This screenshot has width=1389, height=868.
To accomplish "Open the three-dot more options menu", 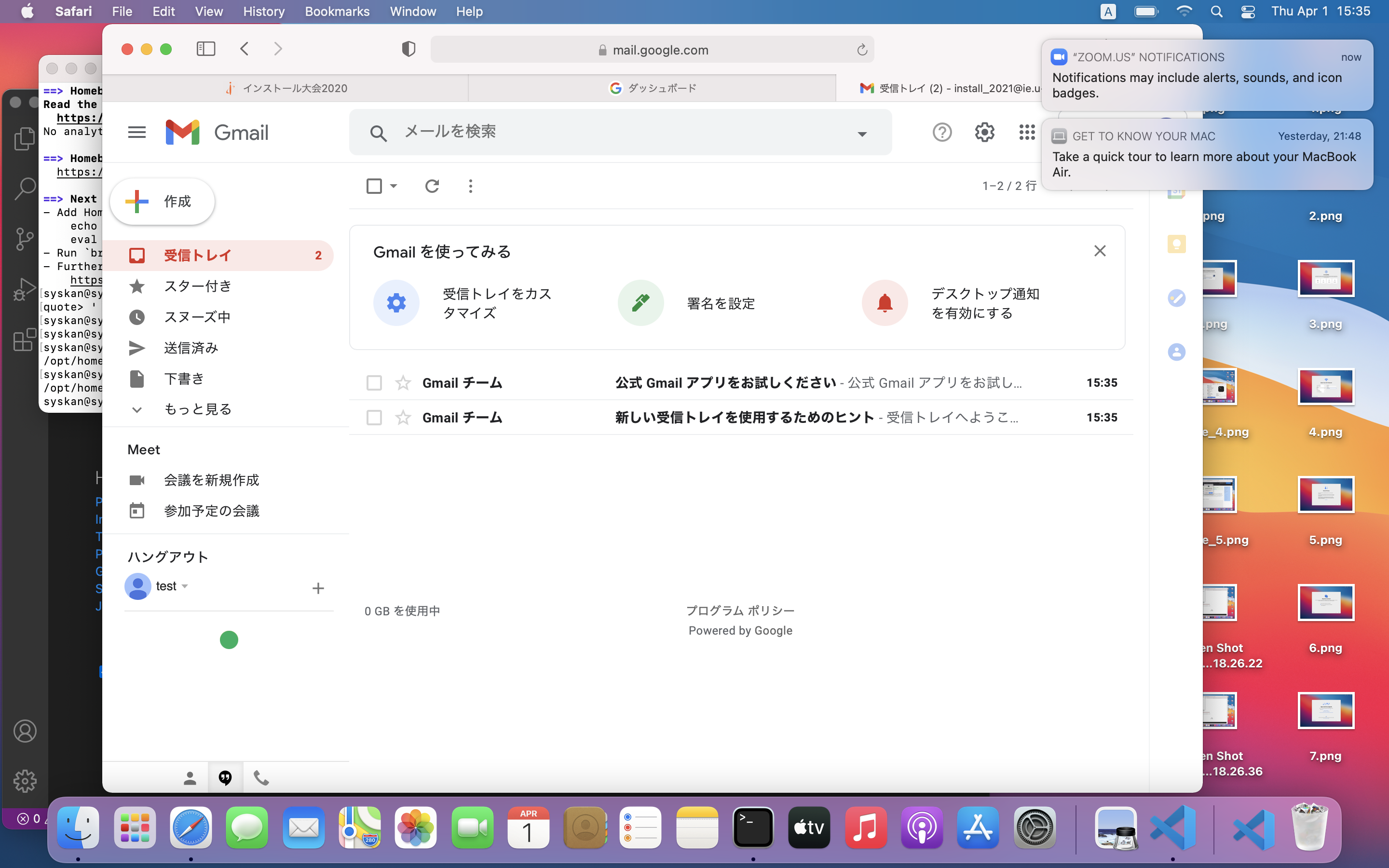I will click(x=471, y=186).
